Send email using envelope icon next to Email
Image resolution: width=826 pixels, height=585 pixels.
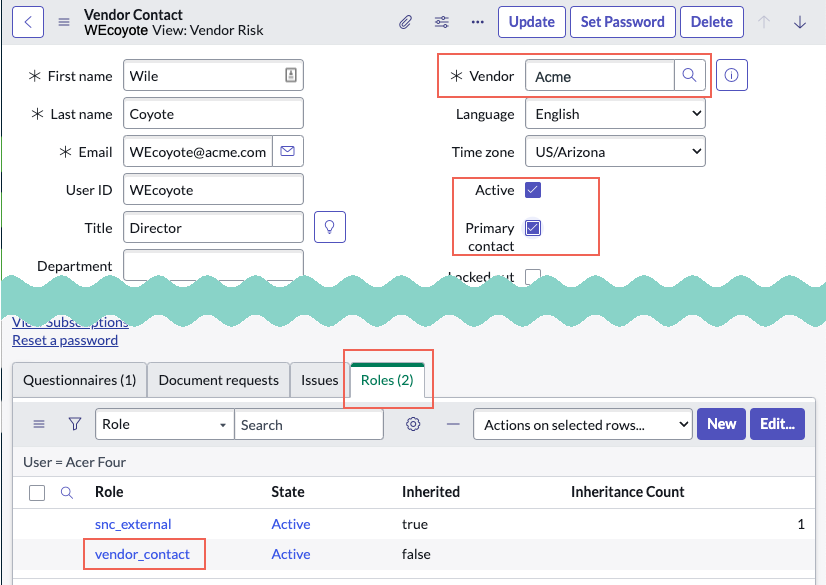(x=288, y=152)
